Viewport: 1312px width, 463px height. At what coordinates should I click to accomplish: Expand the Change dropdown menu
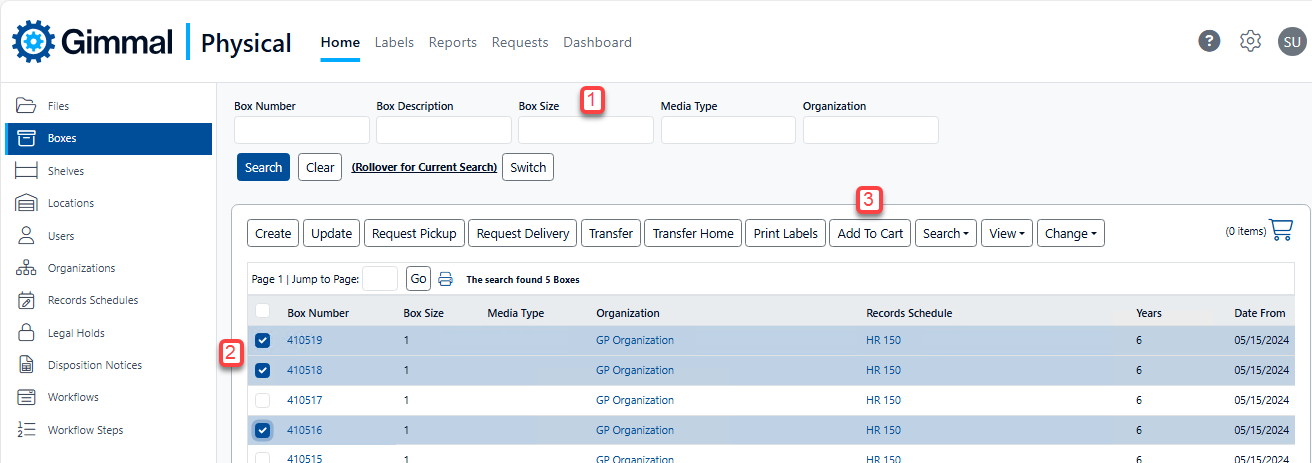(x=1070, y=233)
